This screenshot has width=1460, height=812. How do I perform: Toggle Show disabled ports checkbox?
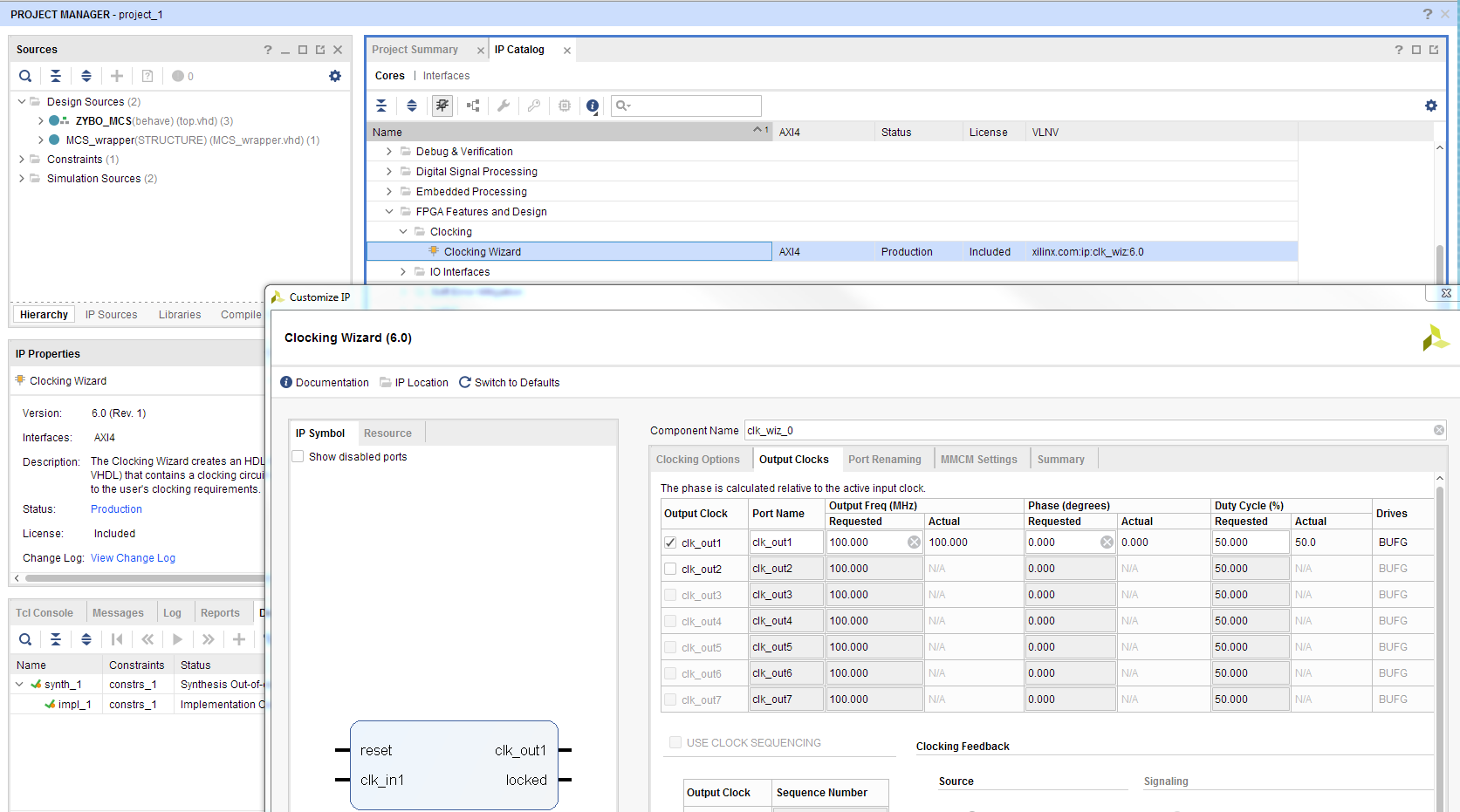298,456
